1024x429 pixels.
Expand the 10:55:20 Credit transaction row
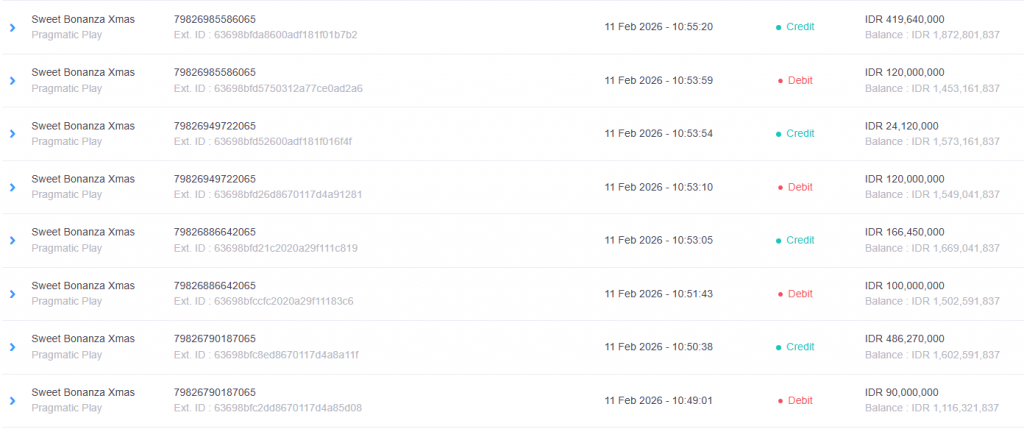pos(12,27)
